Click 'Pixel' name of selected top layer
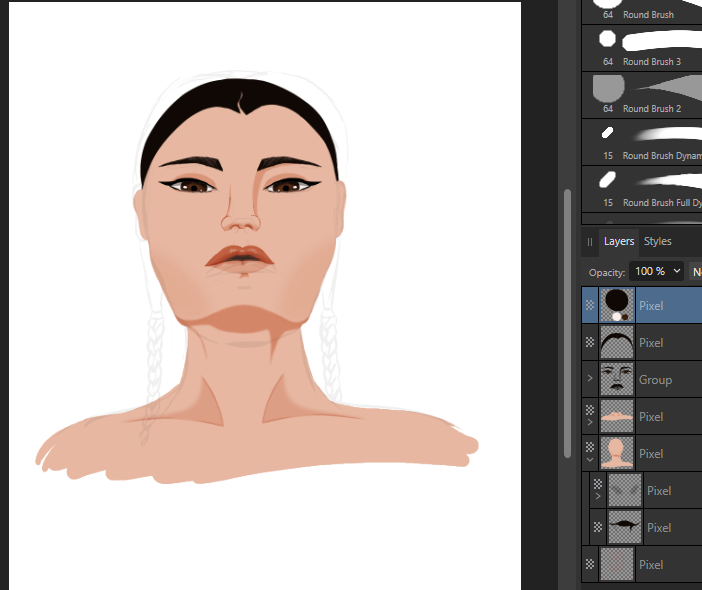The image size is (702, 590). [x=651, y=306]
